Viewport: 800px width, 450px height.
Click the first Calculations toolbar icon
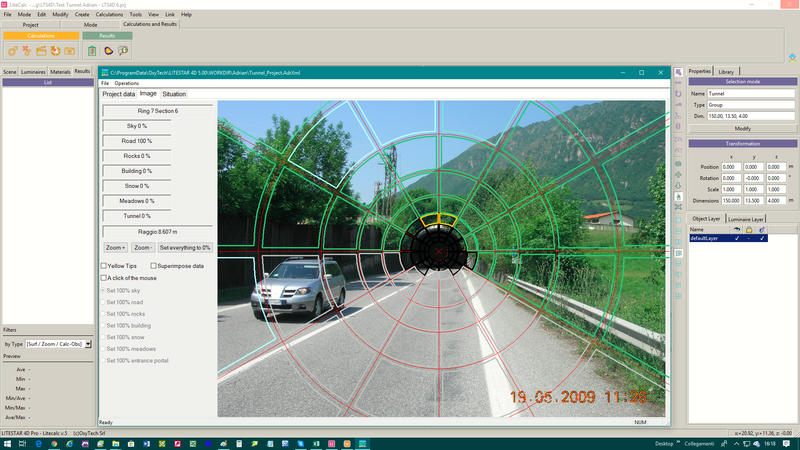point(13,50)
